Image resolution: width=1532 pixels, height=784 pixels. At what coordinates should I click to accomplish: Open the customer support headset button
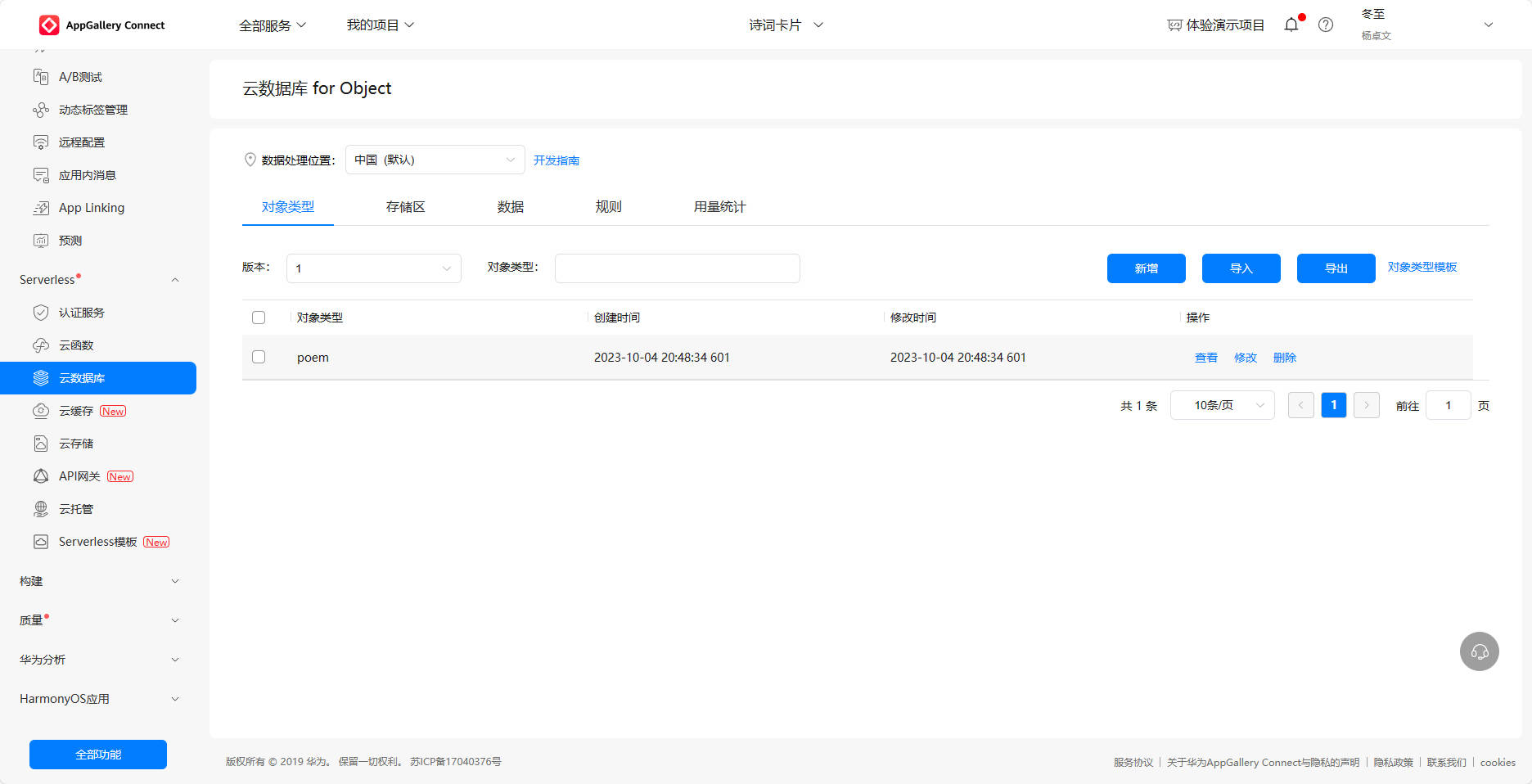coord(1480,651)
